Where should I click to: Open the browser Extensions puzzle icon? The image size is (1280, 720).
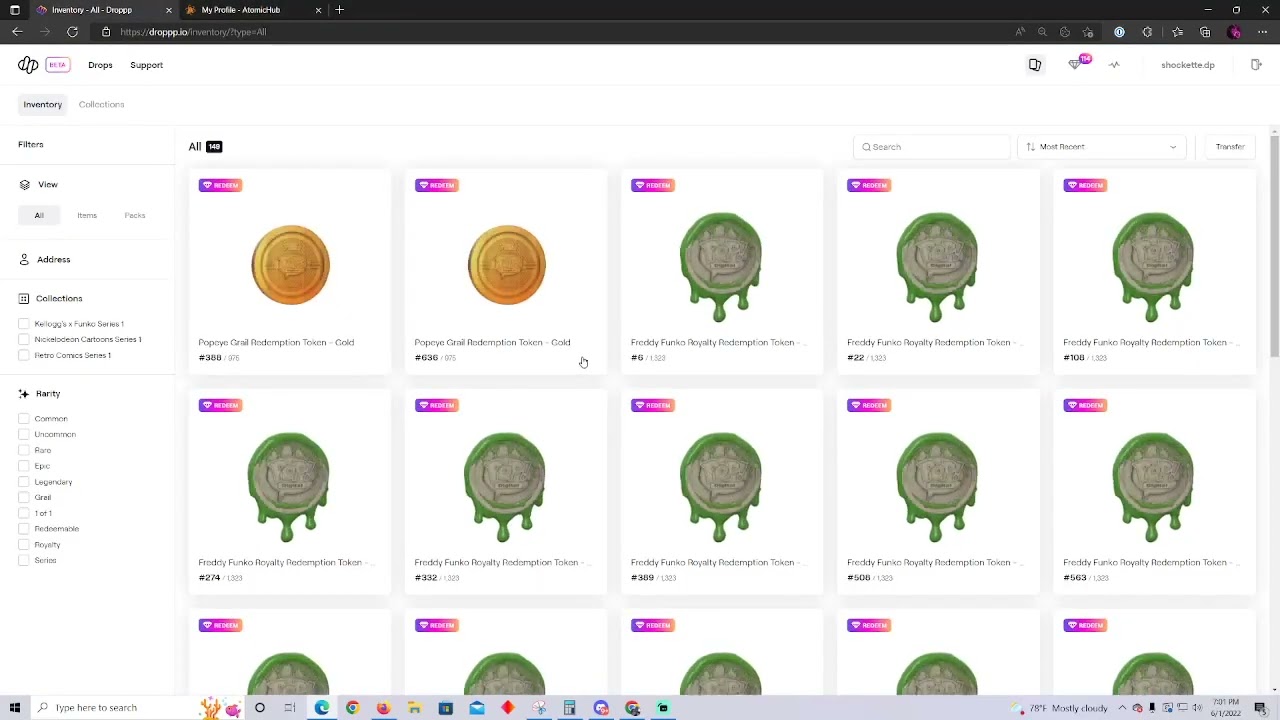click(x=1147, y=32)
